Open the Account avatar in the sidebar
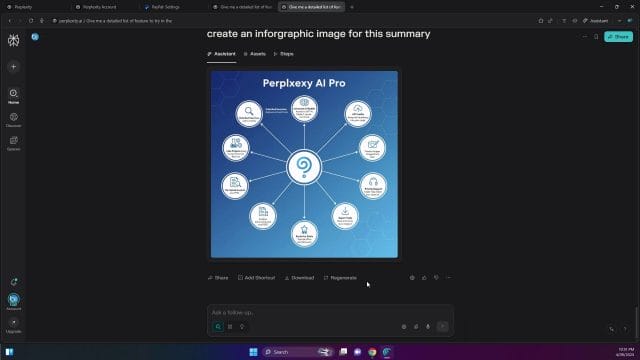 tap(13, 301)
